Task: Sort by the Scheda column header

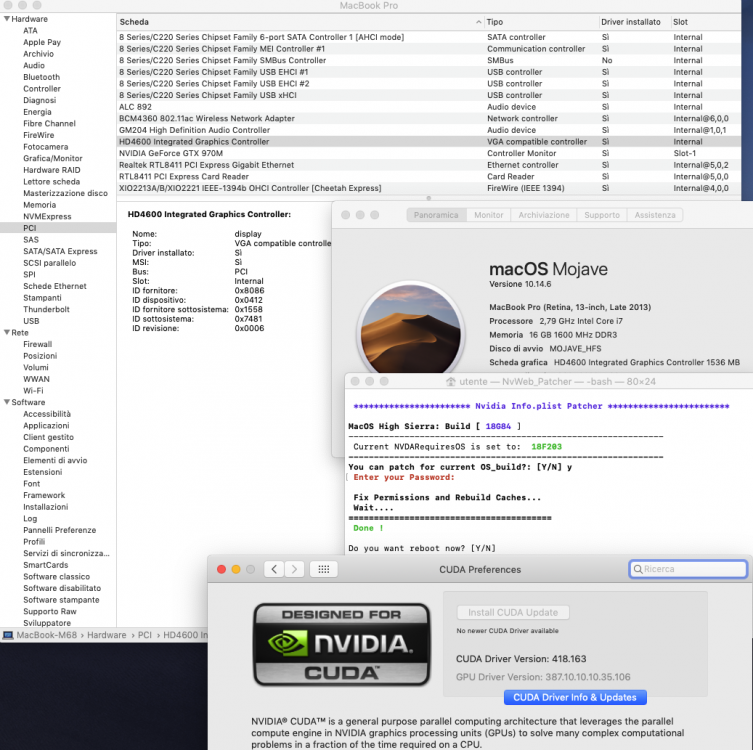Action: coord(300,22)
